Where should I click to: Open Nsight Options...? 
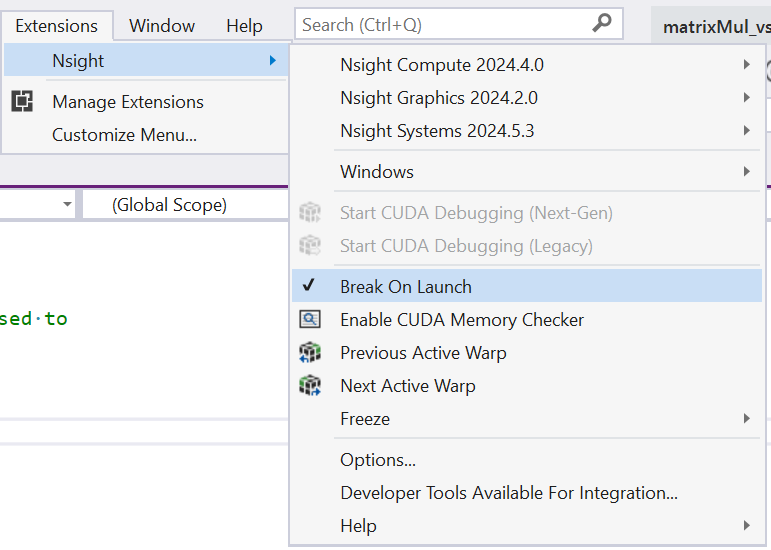527,460
